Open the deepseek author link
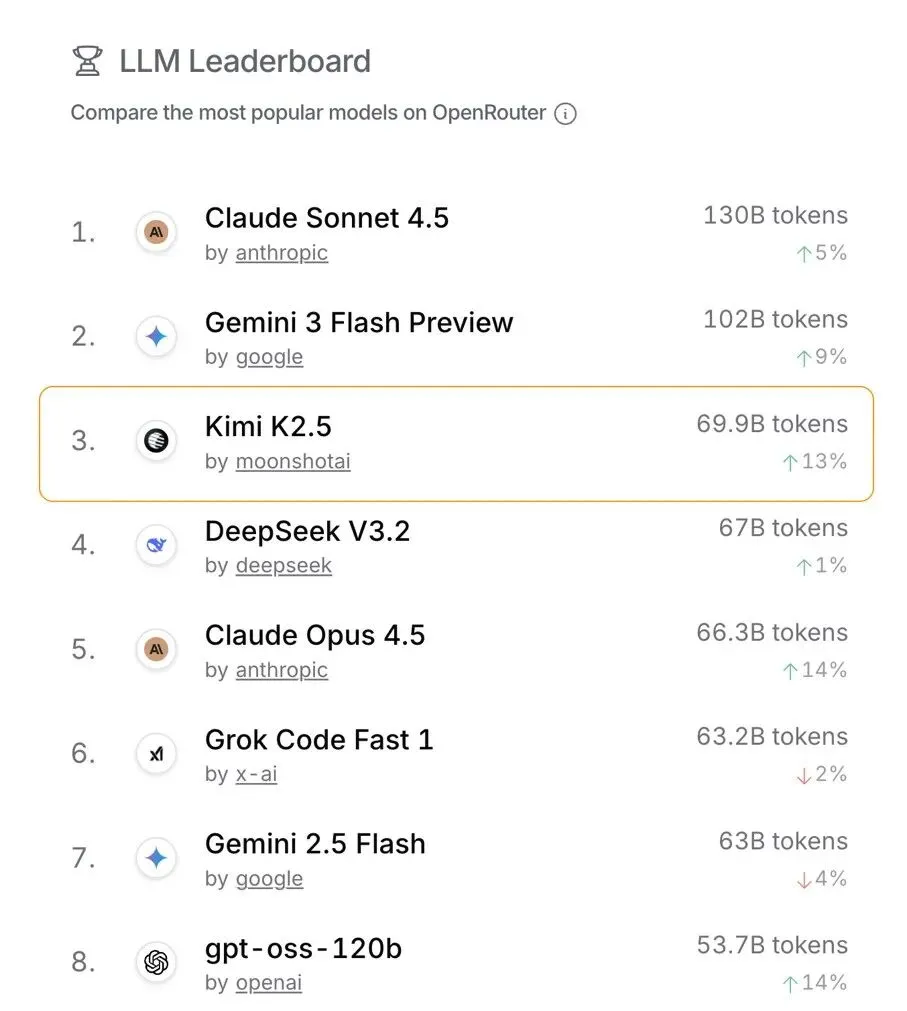Screen dimensions: 907x1011 (x=283, y=566)
